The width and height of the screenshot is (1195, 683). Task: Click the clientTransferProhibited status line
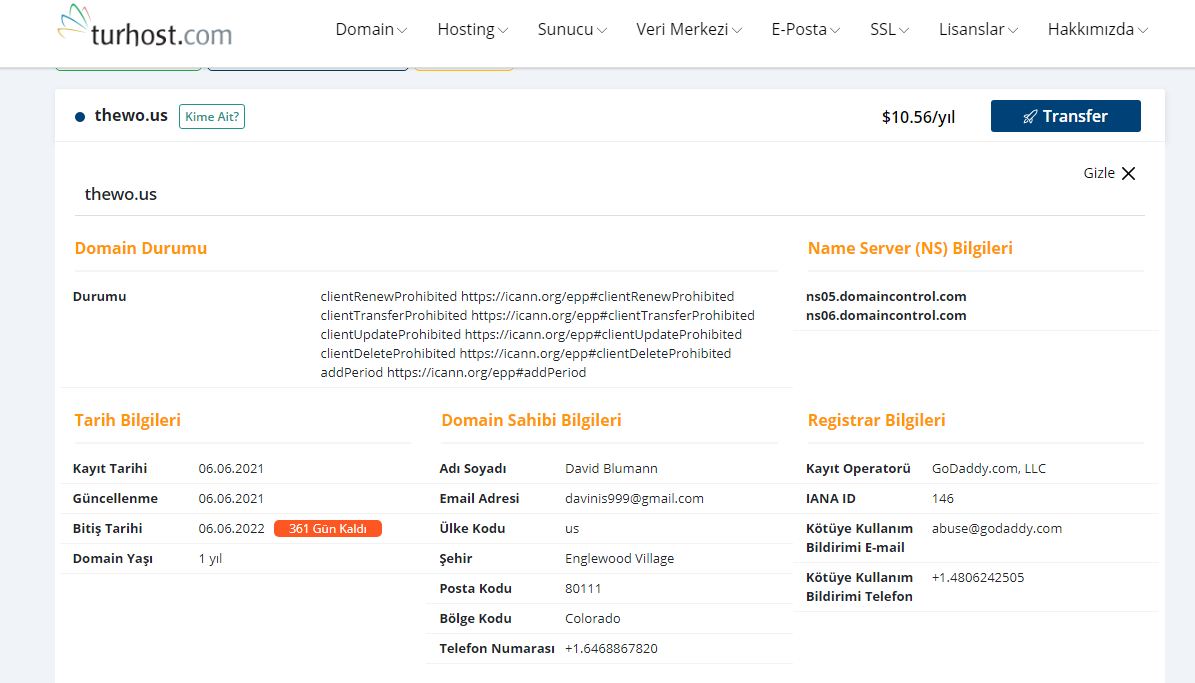tap(537, 316)
